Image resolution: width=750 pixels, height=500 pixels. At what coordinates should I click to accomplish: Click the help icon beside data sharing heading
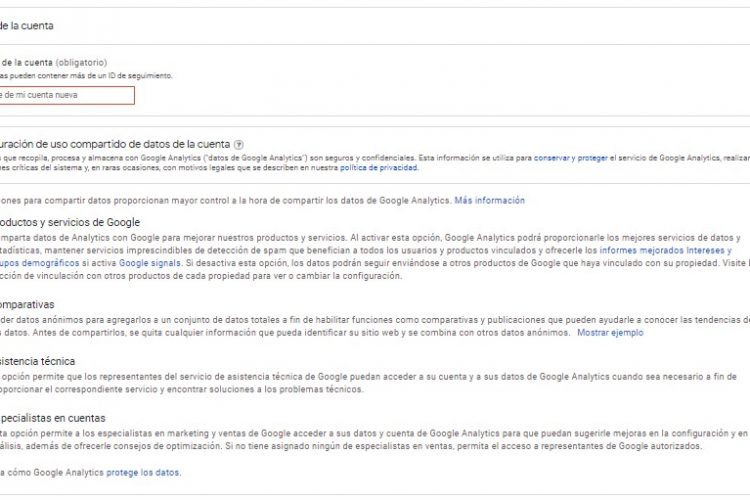(x=238, y=144)
